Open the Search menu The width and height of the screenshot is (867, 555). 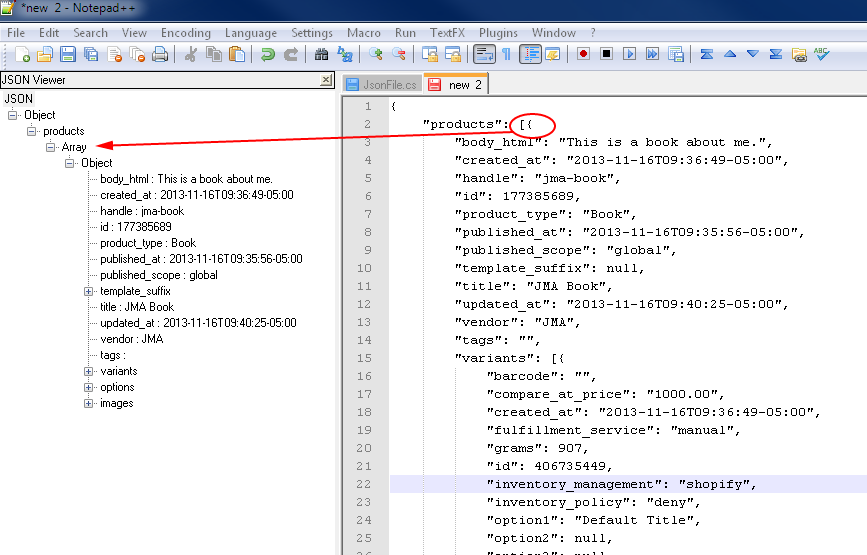click(90, 33)
